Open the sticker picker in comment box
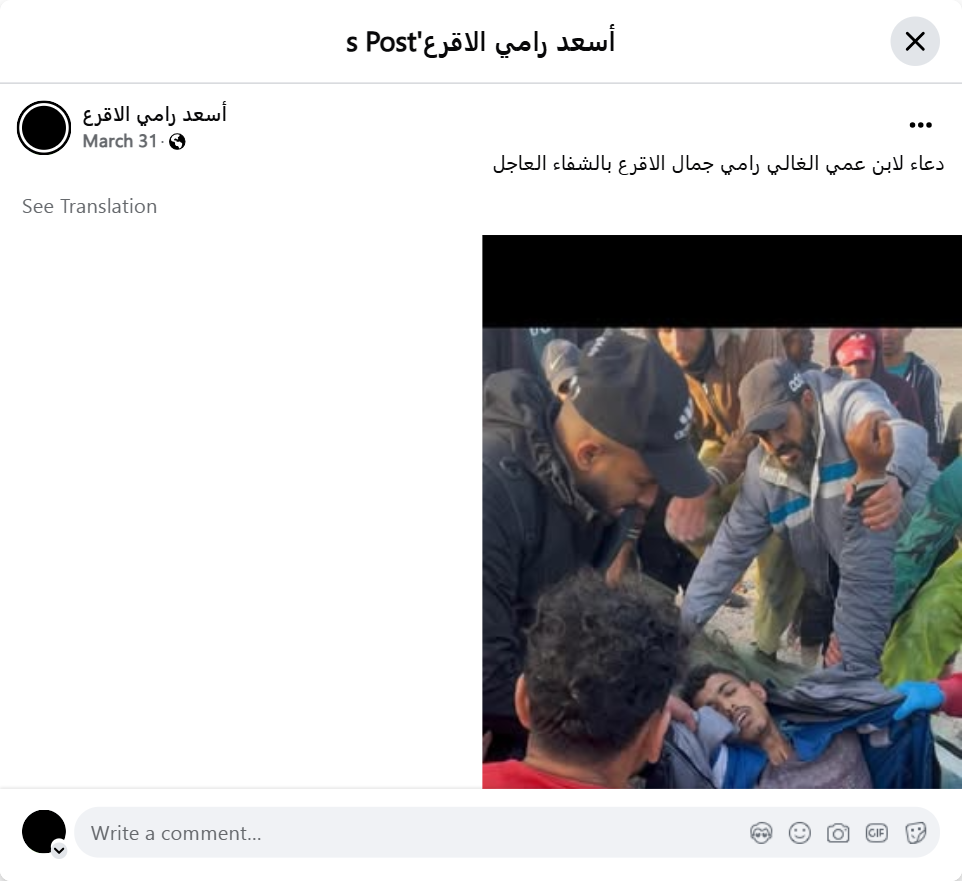This screenshot has width=962, height=881. 915,833
